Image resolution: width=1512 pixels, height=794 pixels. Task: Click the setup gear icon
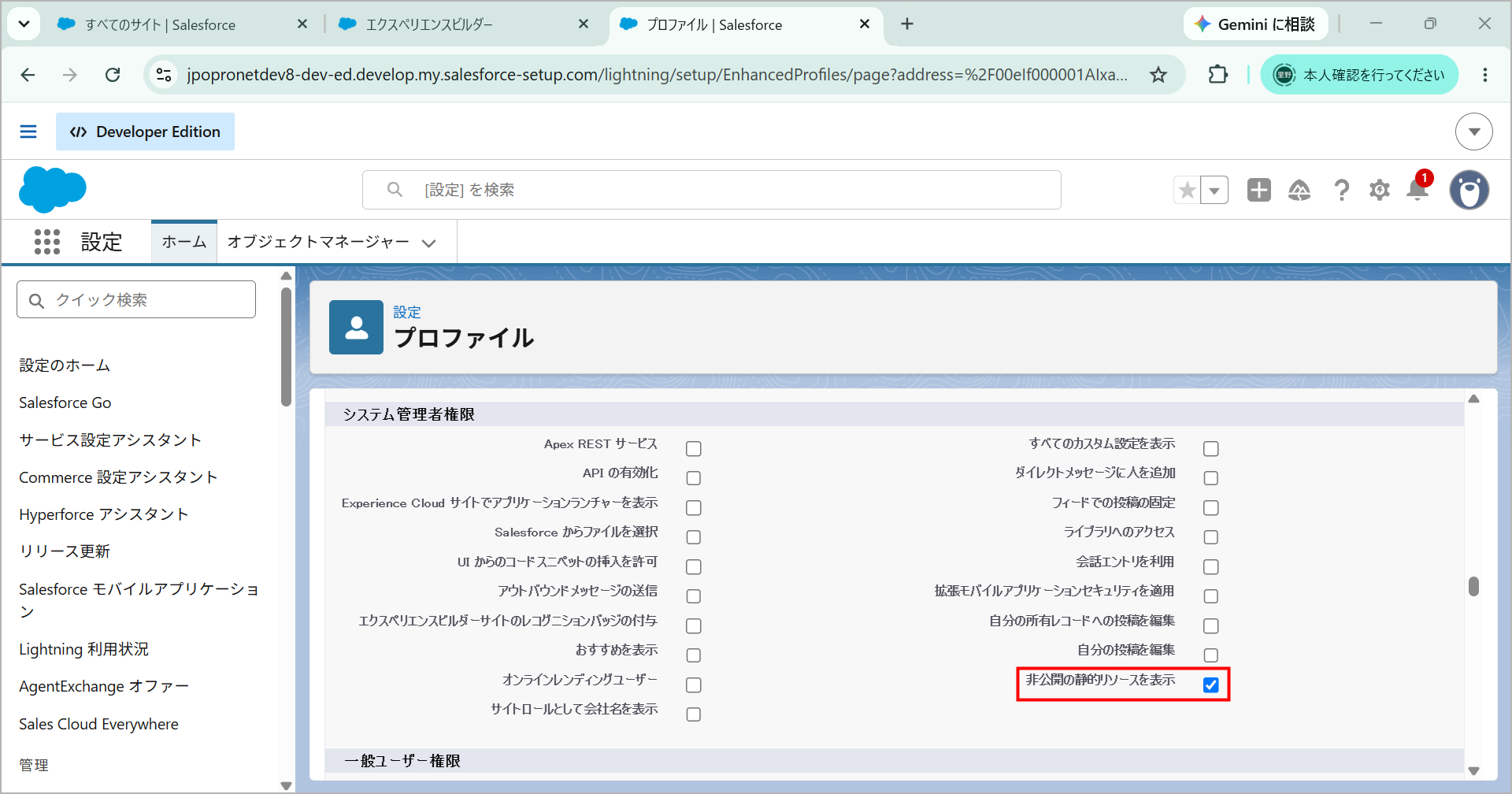(x=1380, y=190)
